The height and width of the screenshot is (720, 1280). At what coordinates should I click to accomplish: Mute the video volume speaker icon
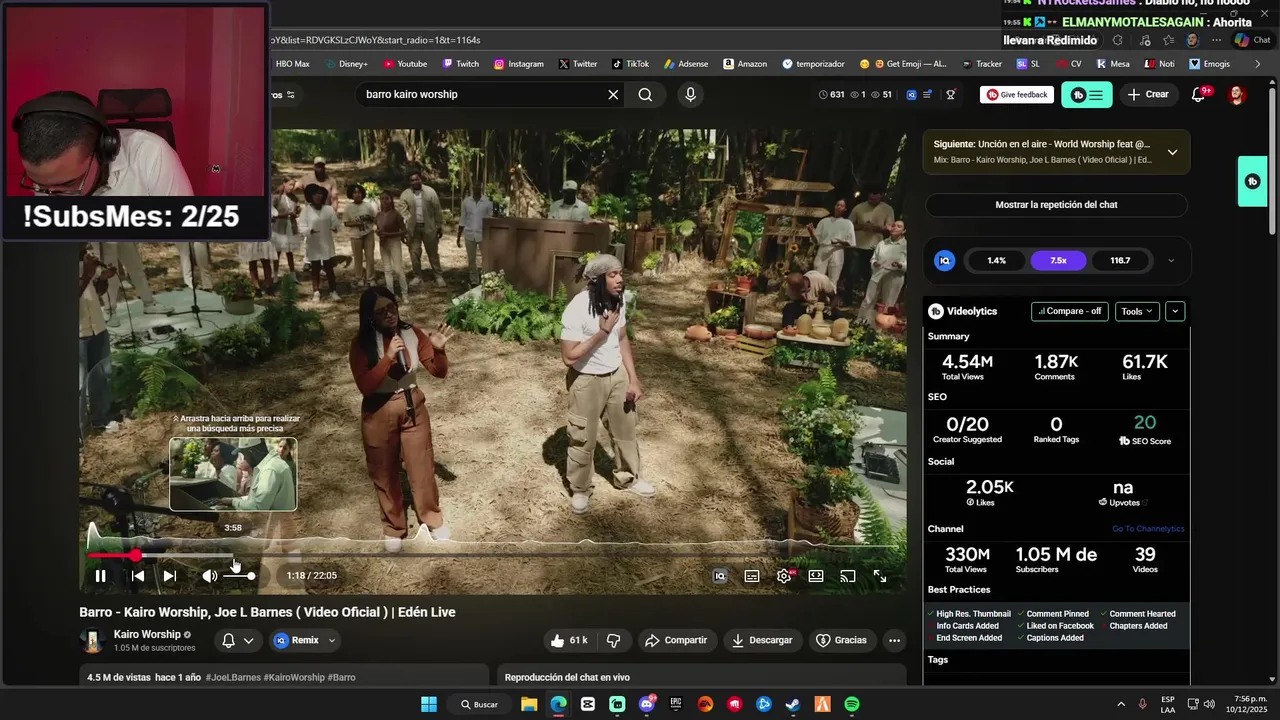209,576
